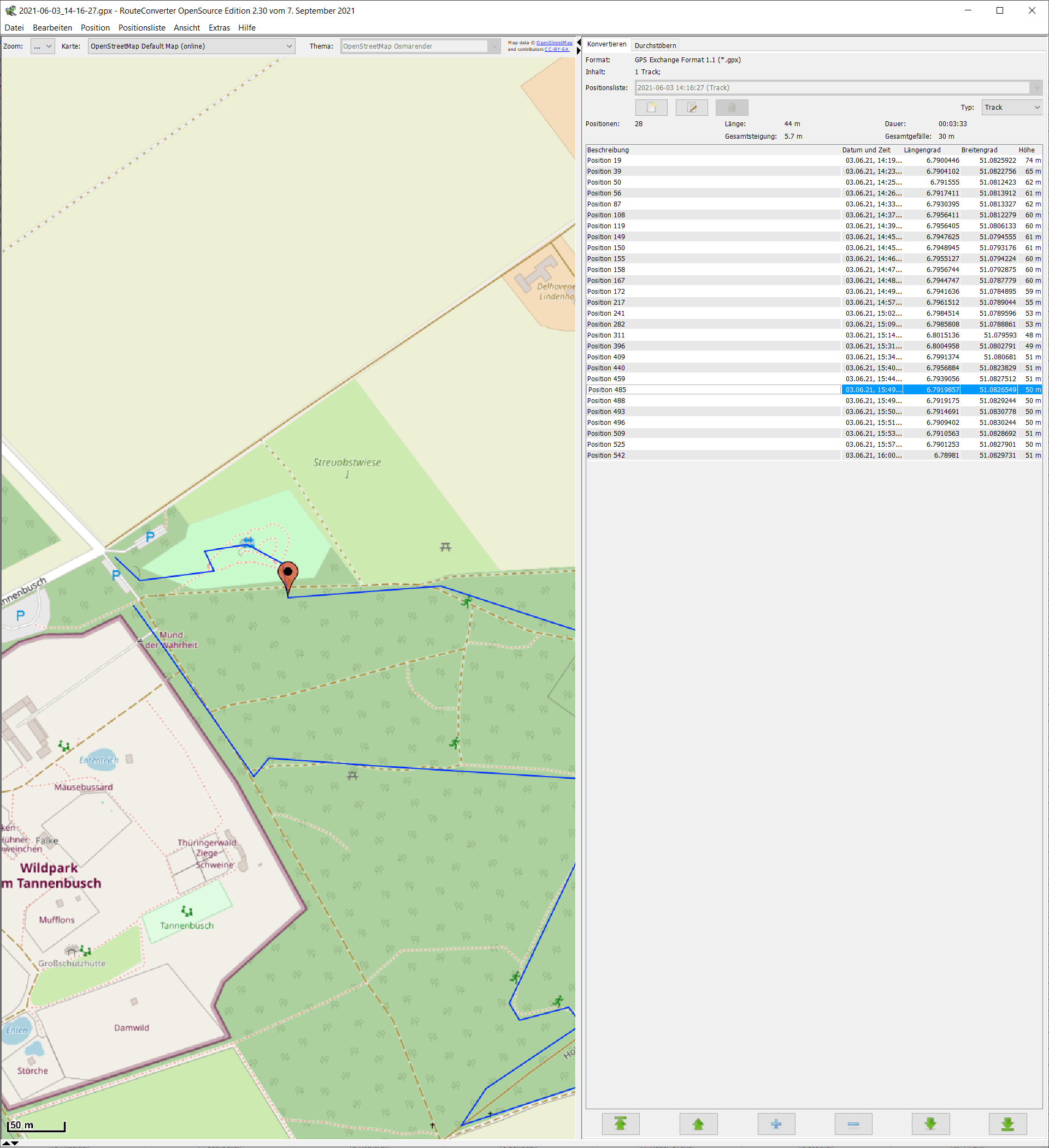Open the Extras menu
1049x1148 pixels.
[x=219, y=27]
